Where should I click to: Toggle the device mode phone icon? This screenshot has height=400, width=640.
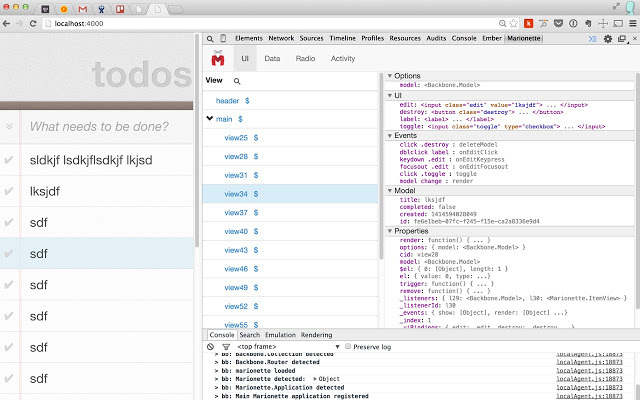[x=223, y=38]
